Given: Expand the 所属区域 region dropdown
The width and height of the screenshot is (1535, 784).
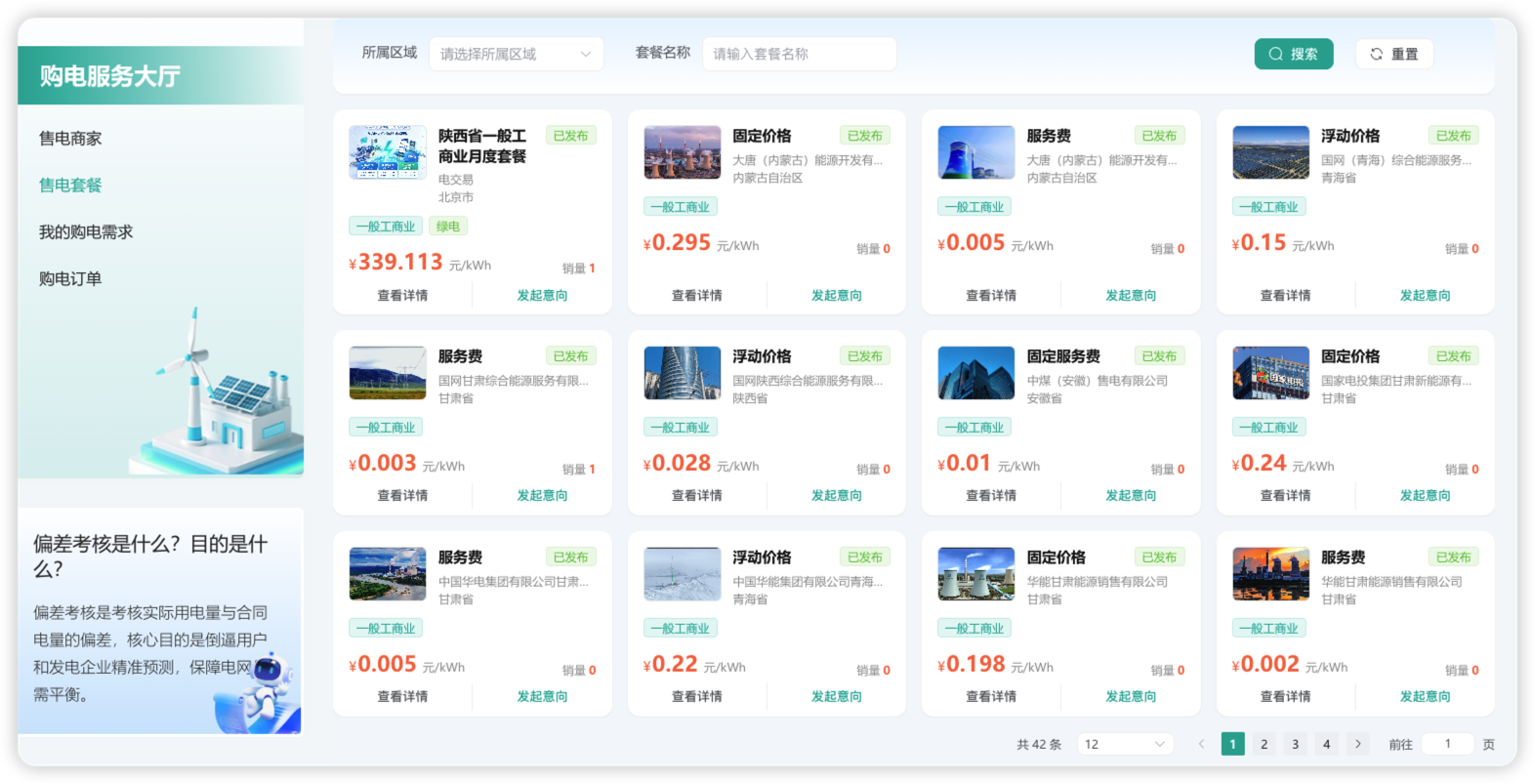Looking at the screenshot, I should point(516,54).
